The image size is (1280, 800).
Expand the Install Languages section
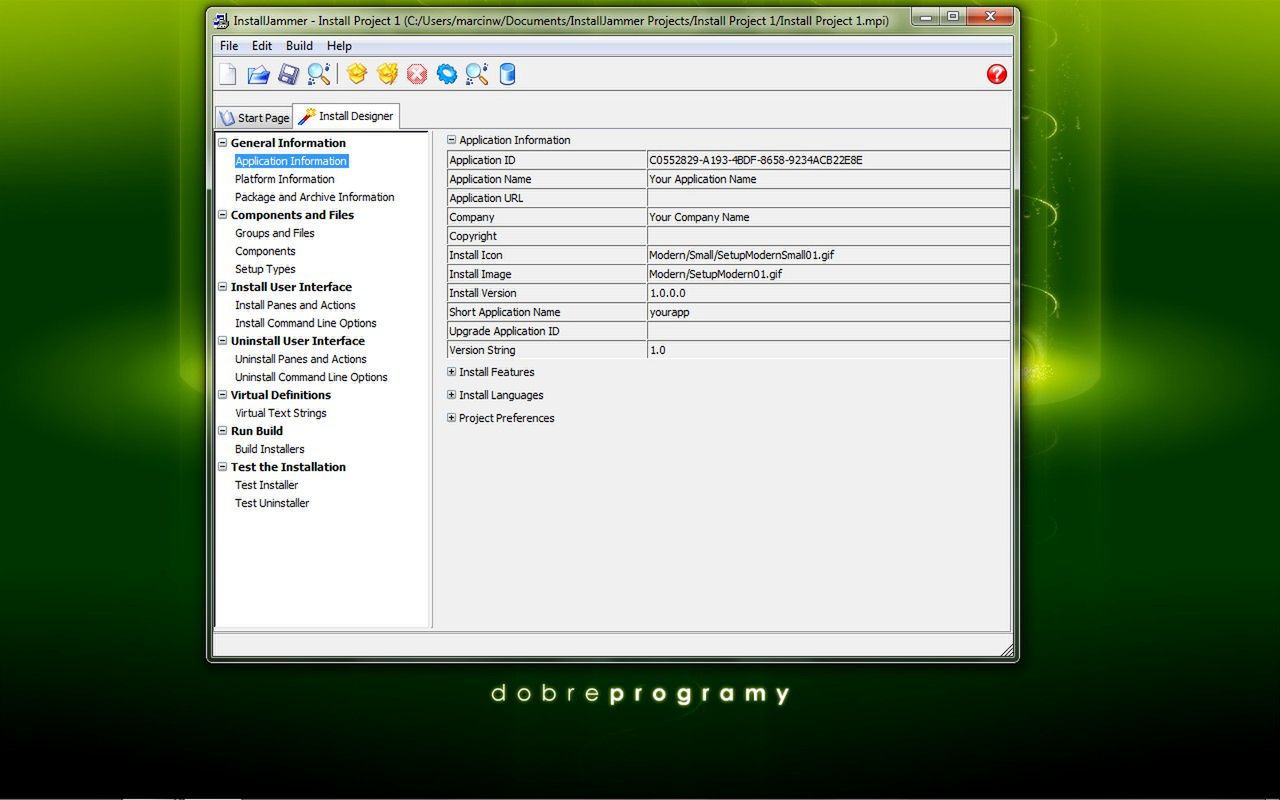(451, 394)
